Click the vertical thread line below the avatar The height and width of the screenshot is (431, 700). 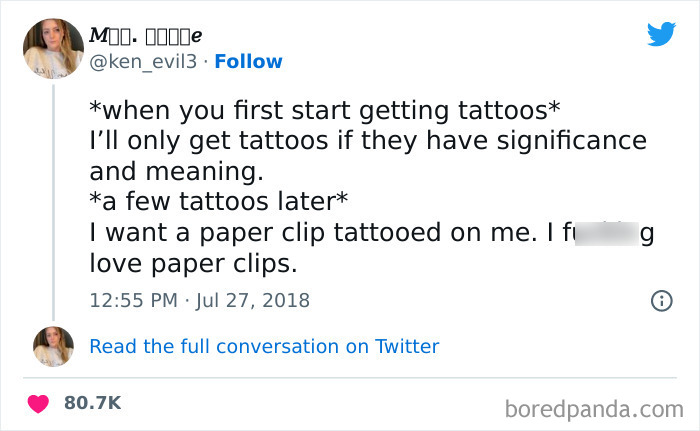pyautogui.click(x=54, y=200)
